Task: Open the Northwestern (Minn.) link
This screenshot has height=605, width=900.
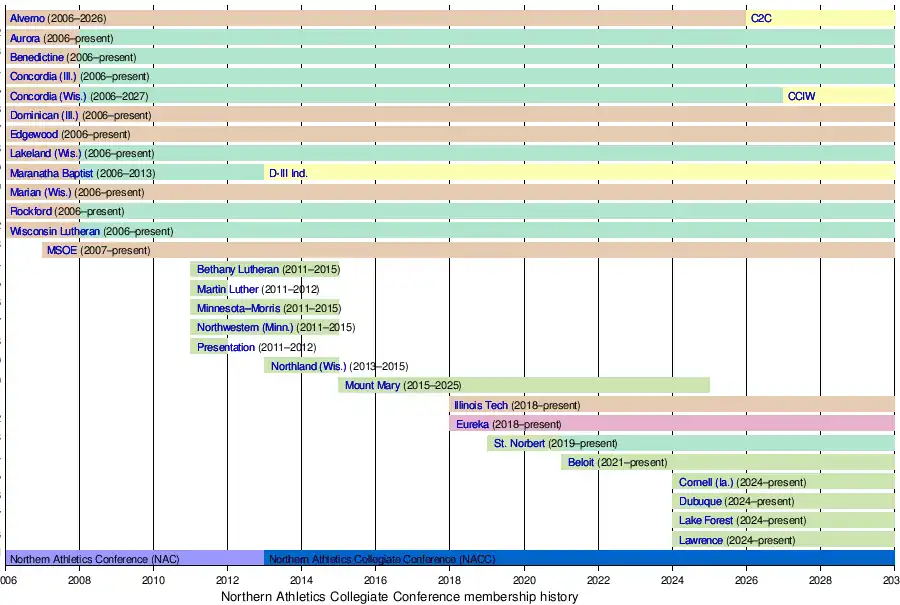Action: click(245, 327)
